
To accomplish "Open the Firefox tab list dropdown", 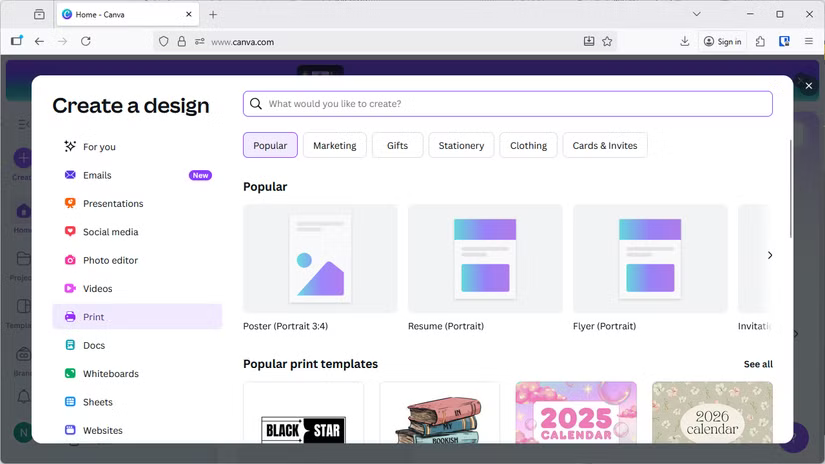I will (x=697, y=14).
